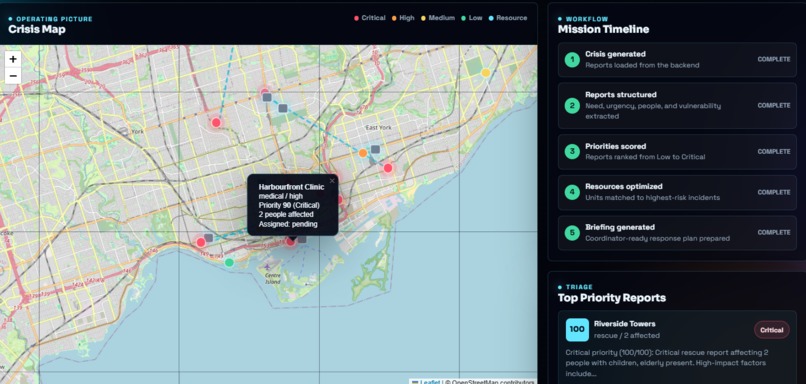Select the orange high-priority map marker
Viewport: 806px width, 384px height.
pyautogui.click(x=363, y=153)
